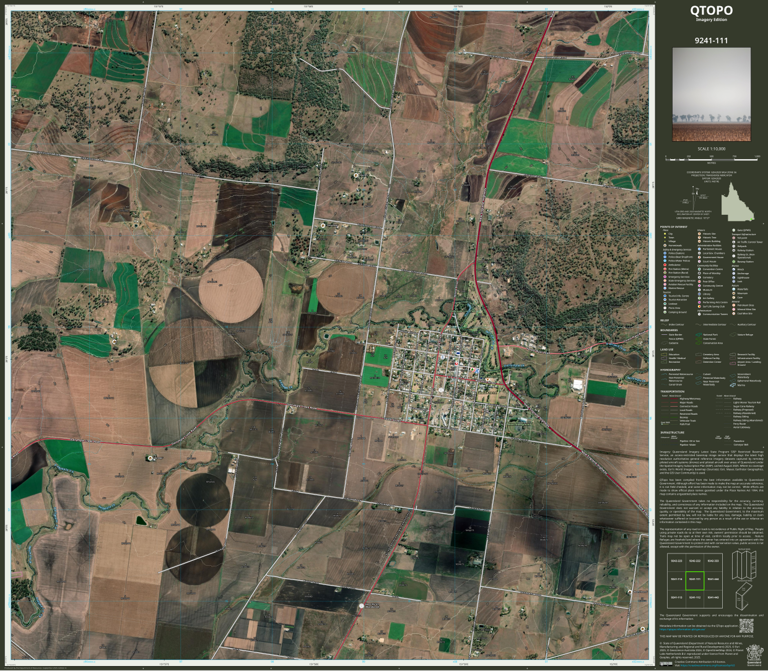Viewport: 768px width, 671px height.
Task: Click the Lookout legend symbol
Action: click(665, 304)
